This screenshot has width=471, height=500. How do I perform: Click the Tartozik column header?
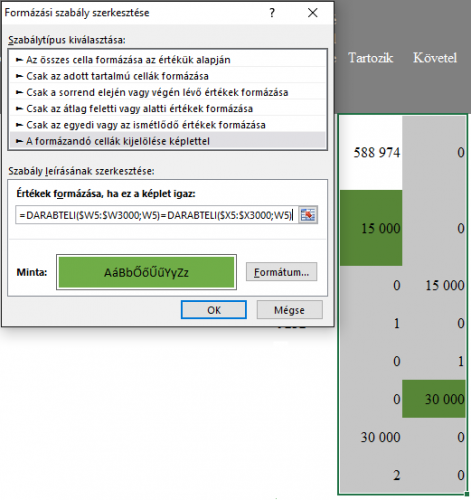tap(370, 58)
